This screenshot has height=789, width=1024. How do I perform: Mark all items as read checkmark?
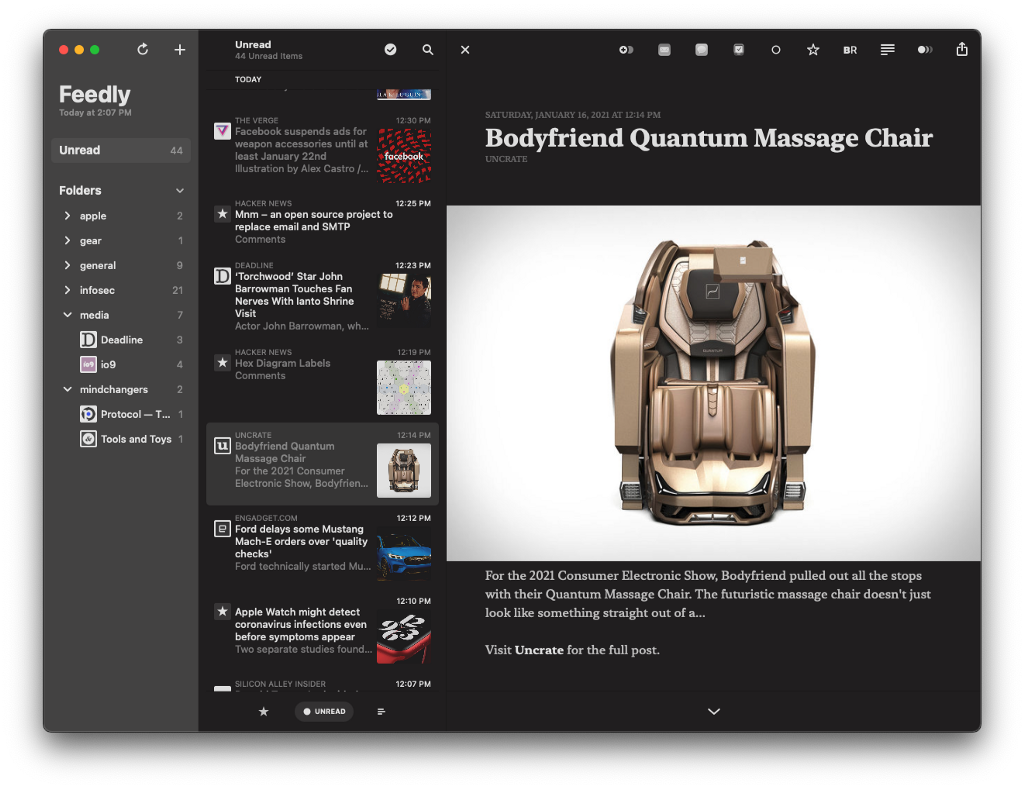pos(391,50)
